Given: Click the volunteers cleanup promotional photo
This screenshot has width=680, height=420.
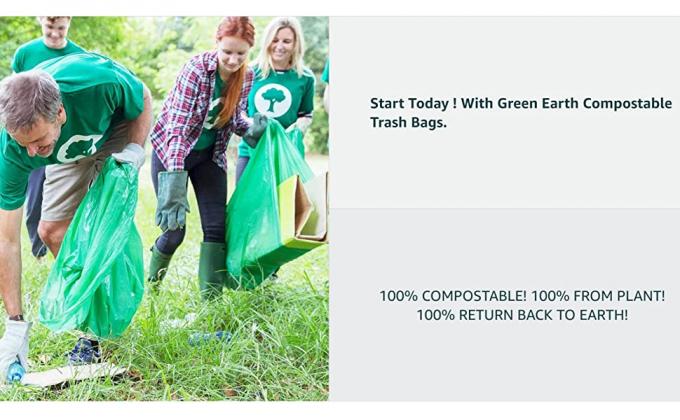Looking at the screenshot, I should [x=164, y=209].
